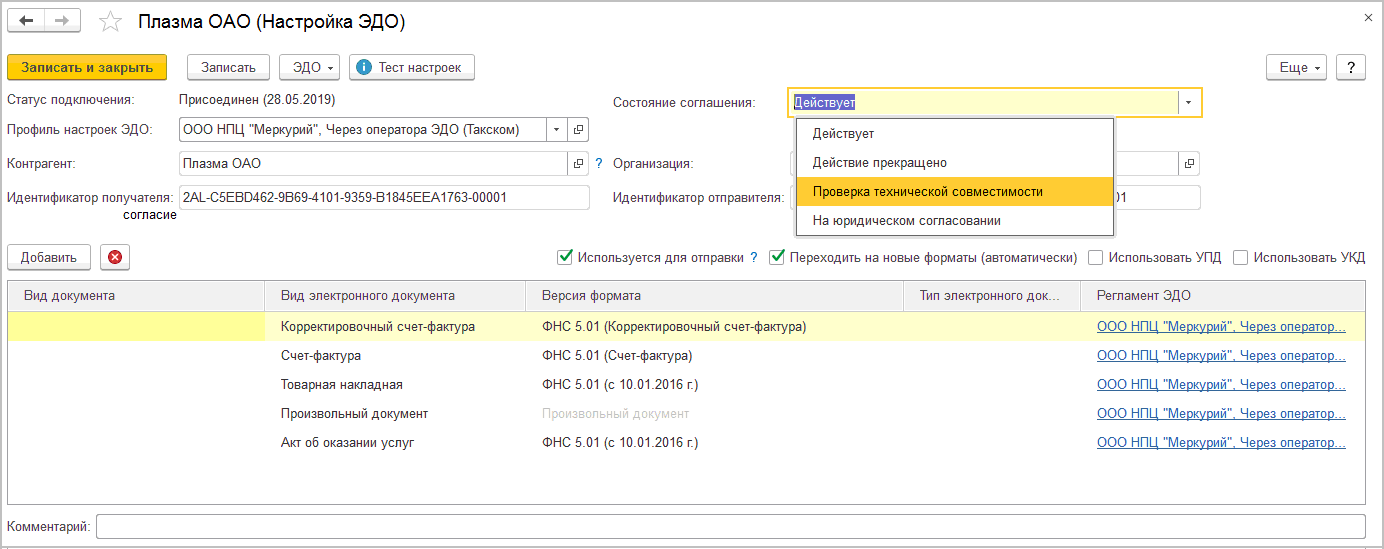The width and height of the screenshot is (1384, 549).
Task: Run 'Тест настроек' button
Action: pyautogui.click(x=411, y=67)
